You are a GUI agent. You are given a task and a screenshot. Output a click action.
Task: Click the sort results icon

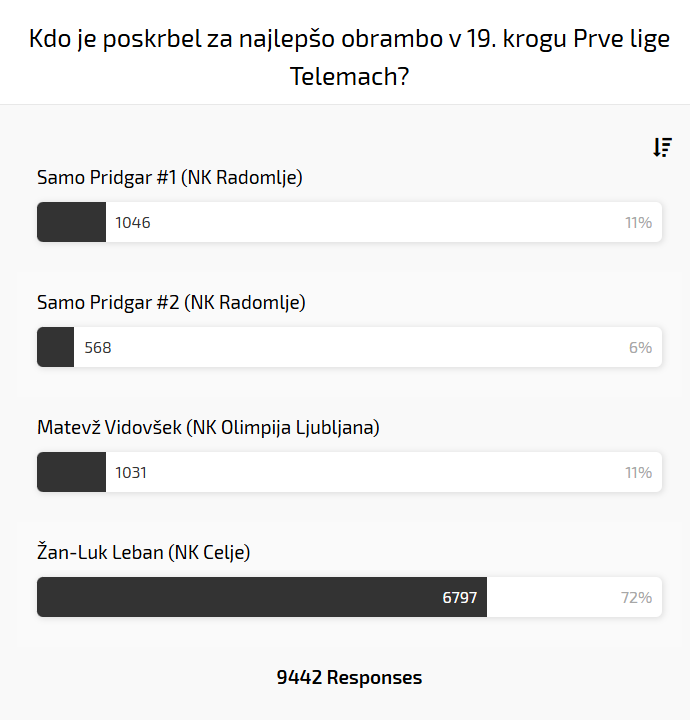(662, 148)
